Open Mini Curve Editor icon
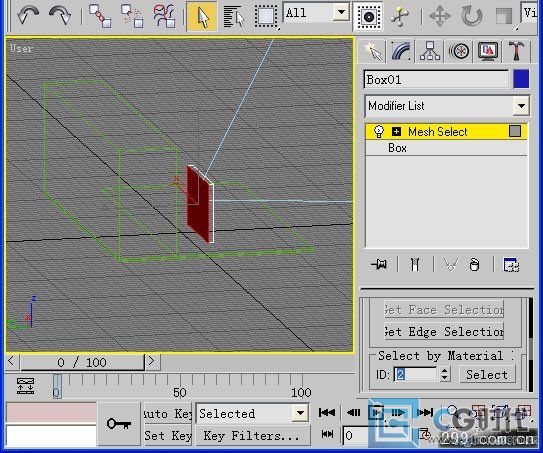Image resolution: width=543 pixels, height=453 pixels. 25,386
